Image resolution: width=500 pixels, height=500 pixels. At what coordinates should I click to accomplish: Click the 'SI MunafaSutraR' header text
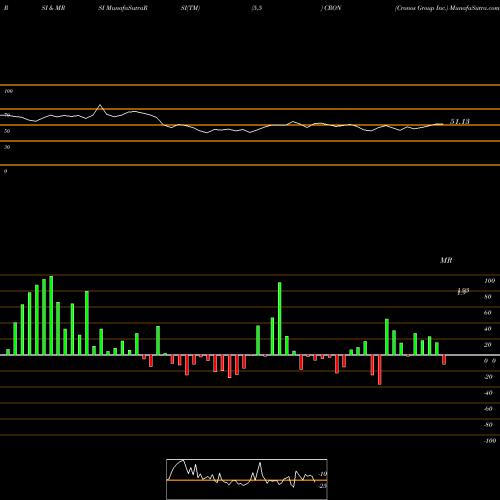[123, 8]
